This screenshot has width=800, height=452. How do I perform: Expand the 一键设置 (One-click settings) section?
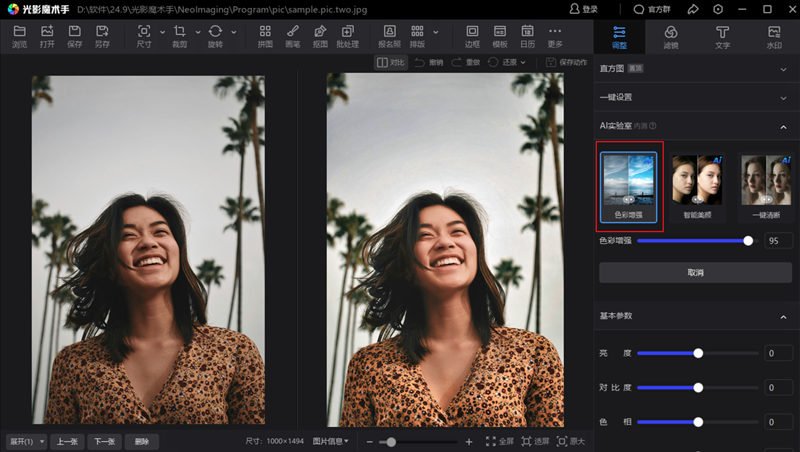[784, 97]
